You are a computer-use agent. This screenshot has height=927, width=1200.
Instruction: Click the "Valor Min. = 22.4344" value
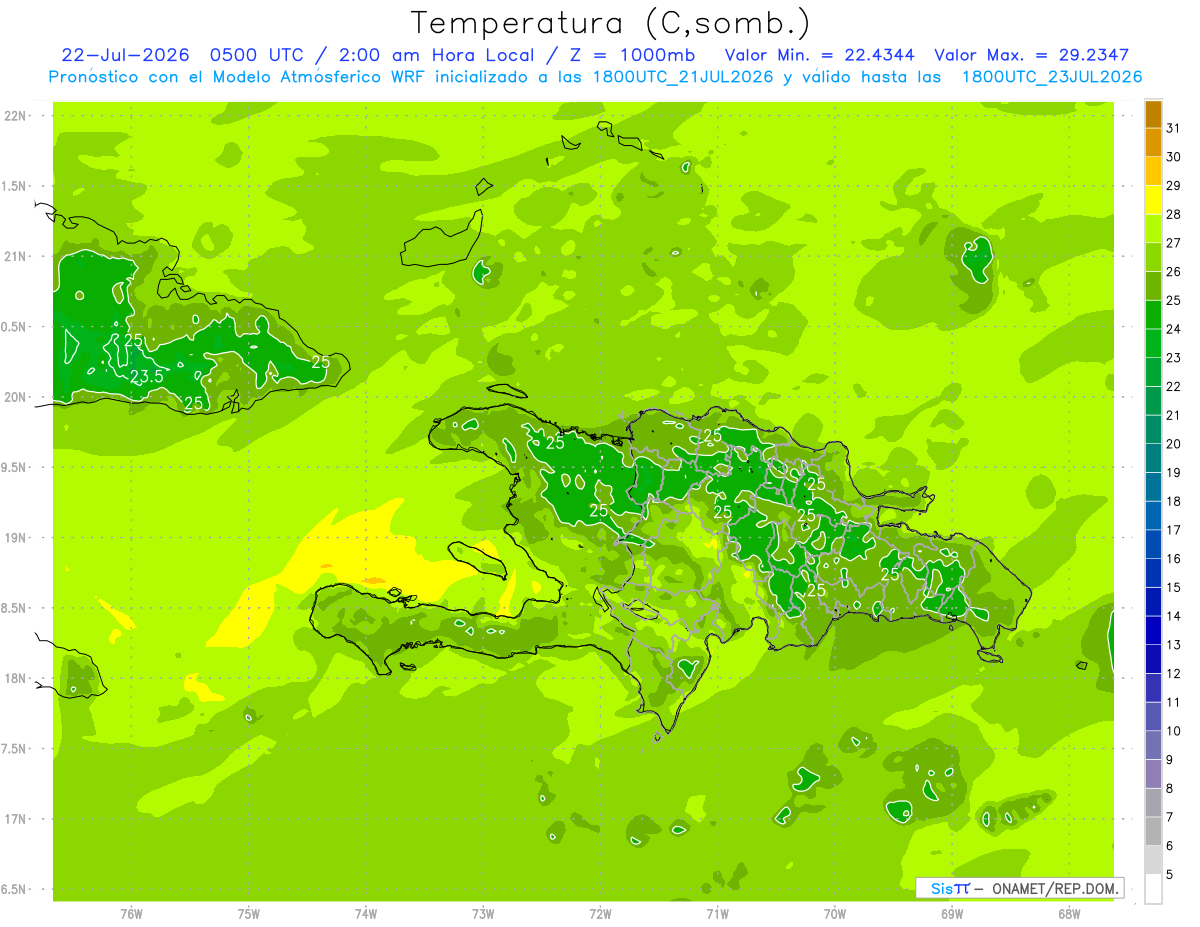click(x=820, y=55)
